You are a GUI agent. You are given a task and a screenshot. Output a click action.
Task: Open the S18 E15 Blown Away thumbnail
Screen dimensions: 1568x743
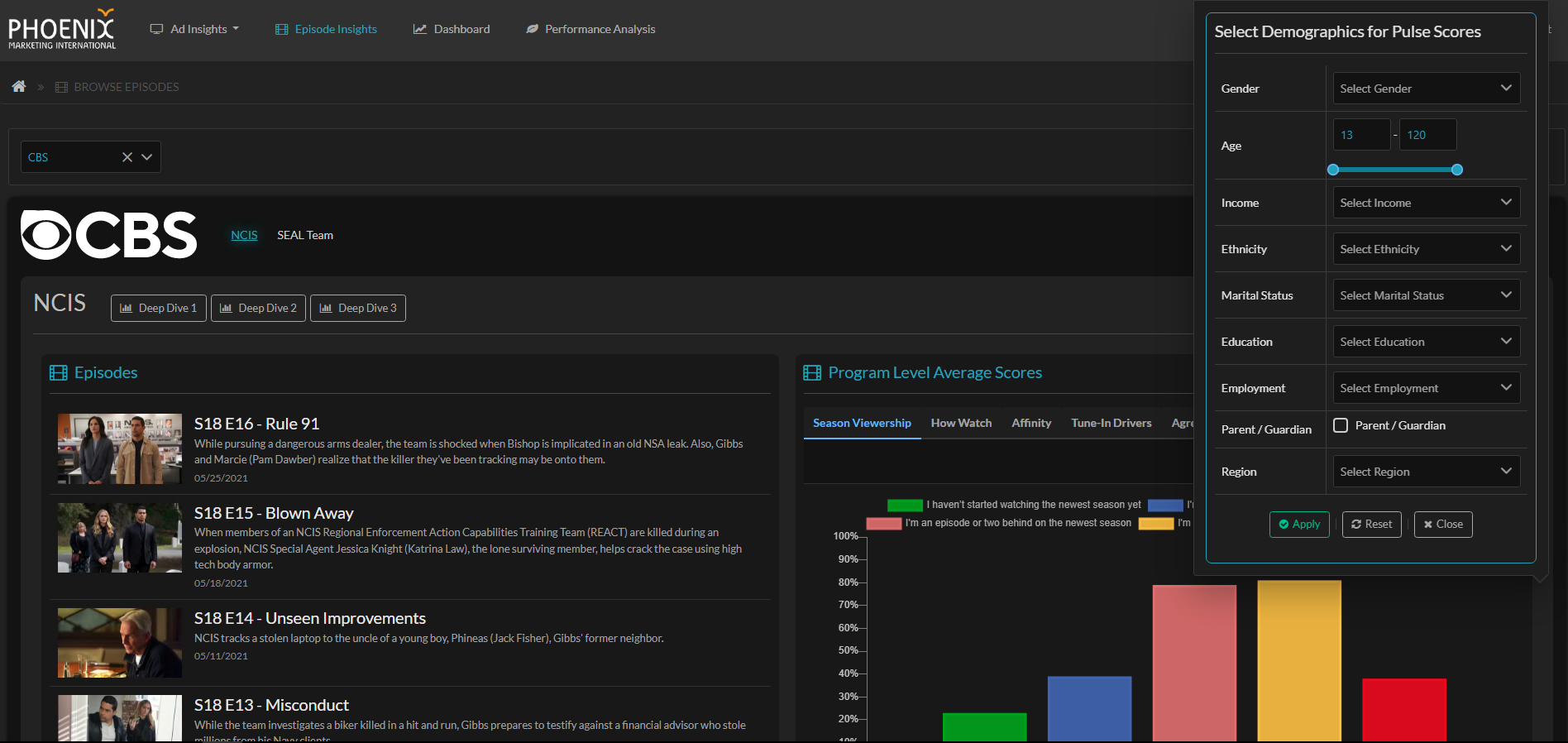[120, 538]
